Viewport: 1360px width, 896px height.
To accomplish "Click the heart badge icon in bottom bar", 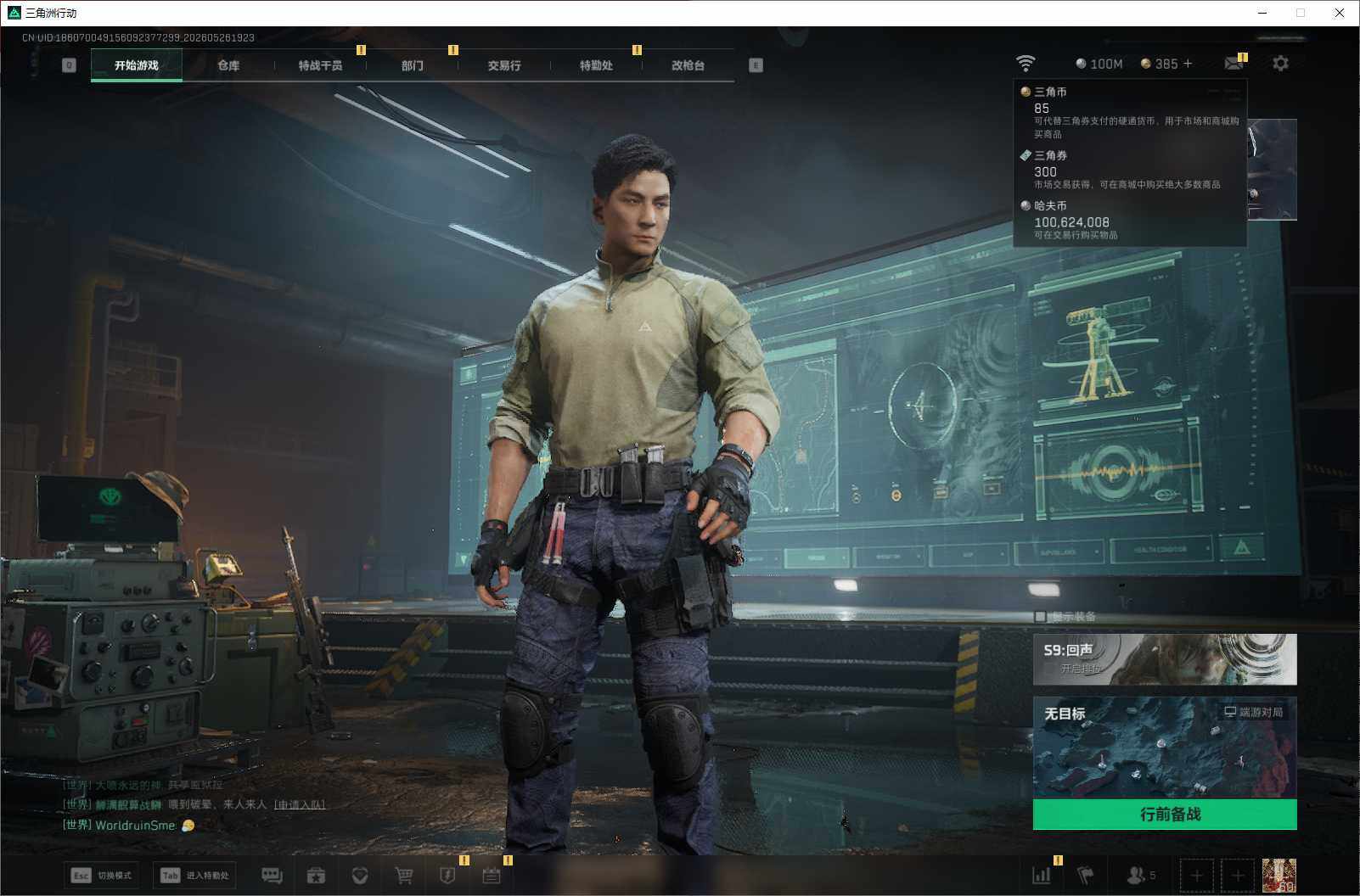I will click(360, 876).
